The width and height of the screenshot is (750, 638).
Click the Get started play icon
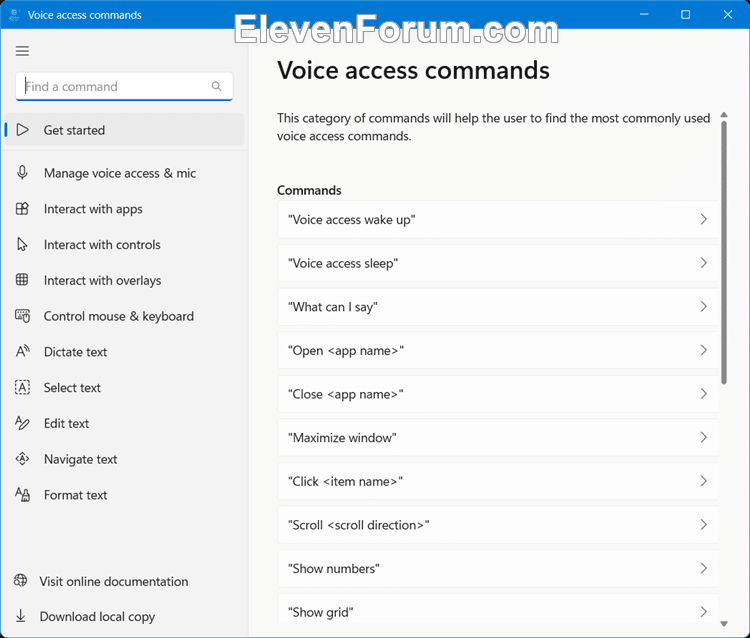[22, 130]
